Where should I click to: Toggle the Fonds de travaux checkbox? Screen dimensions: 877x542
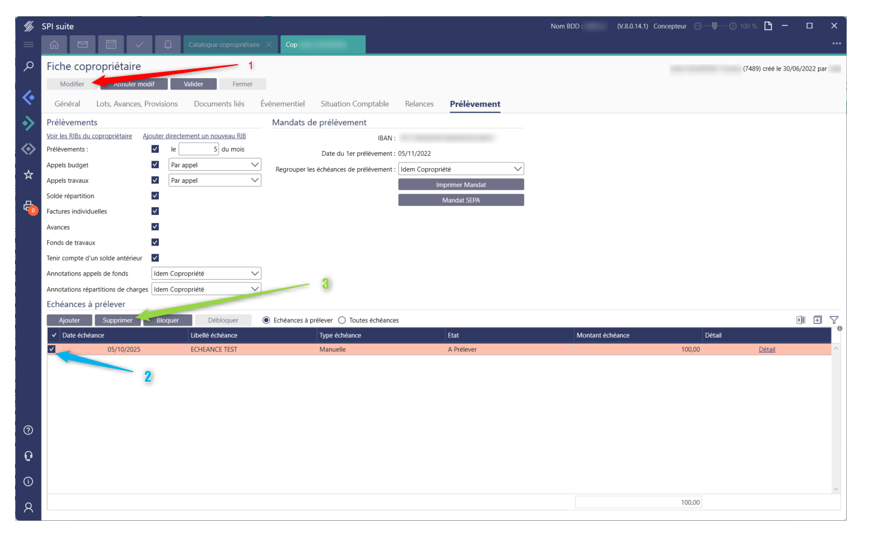pos(155,242)
